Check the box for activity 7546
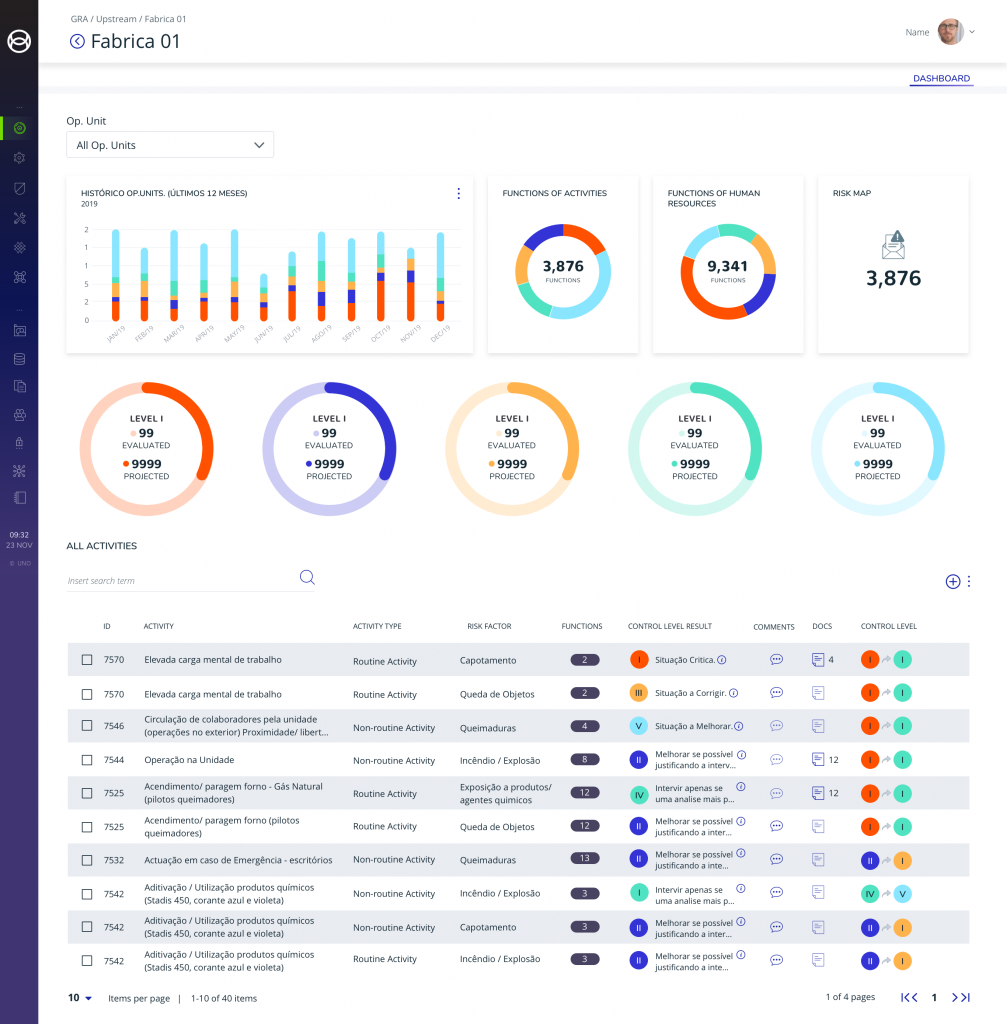This screenshot has height=1024, width=1007. (87, 726)
